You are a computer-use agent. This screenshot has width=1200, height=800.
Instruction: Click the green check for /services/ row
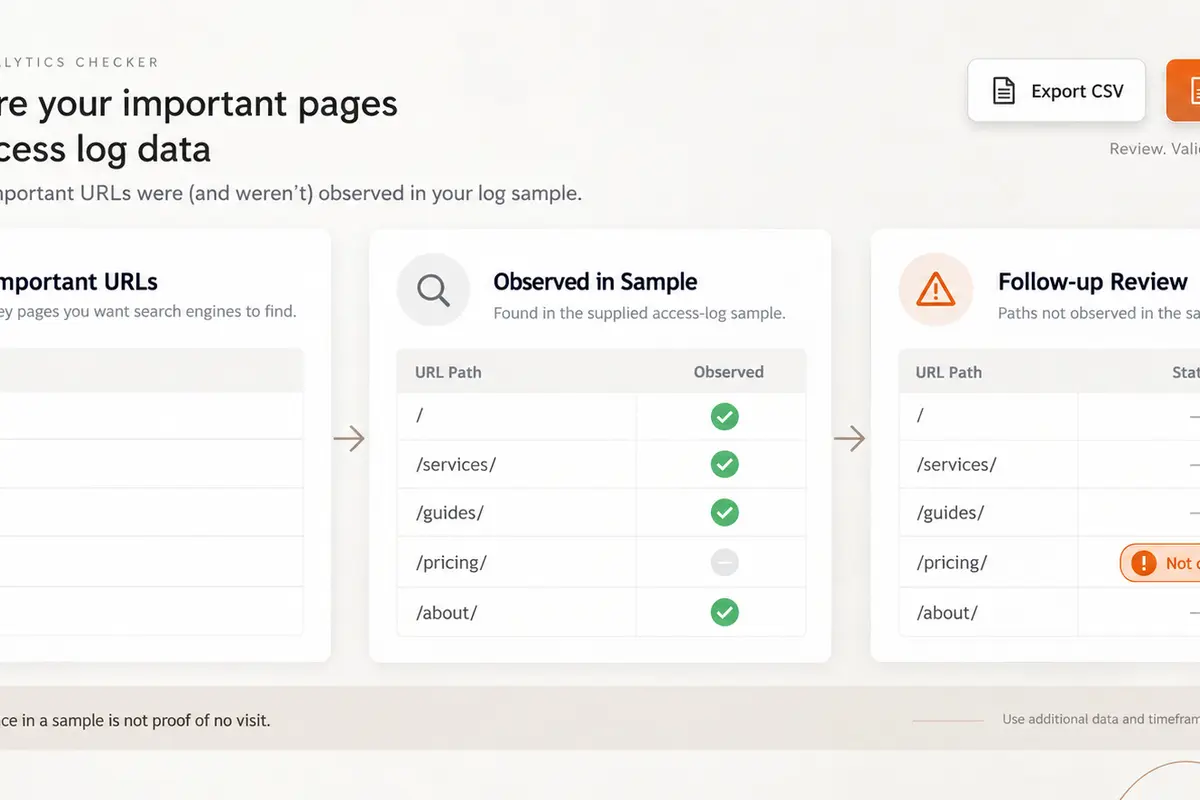(x=724, y=464)
